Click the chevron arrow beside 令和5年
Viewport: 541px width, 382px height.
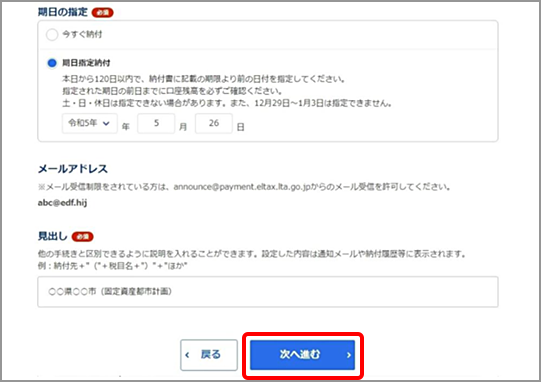106,123
